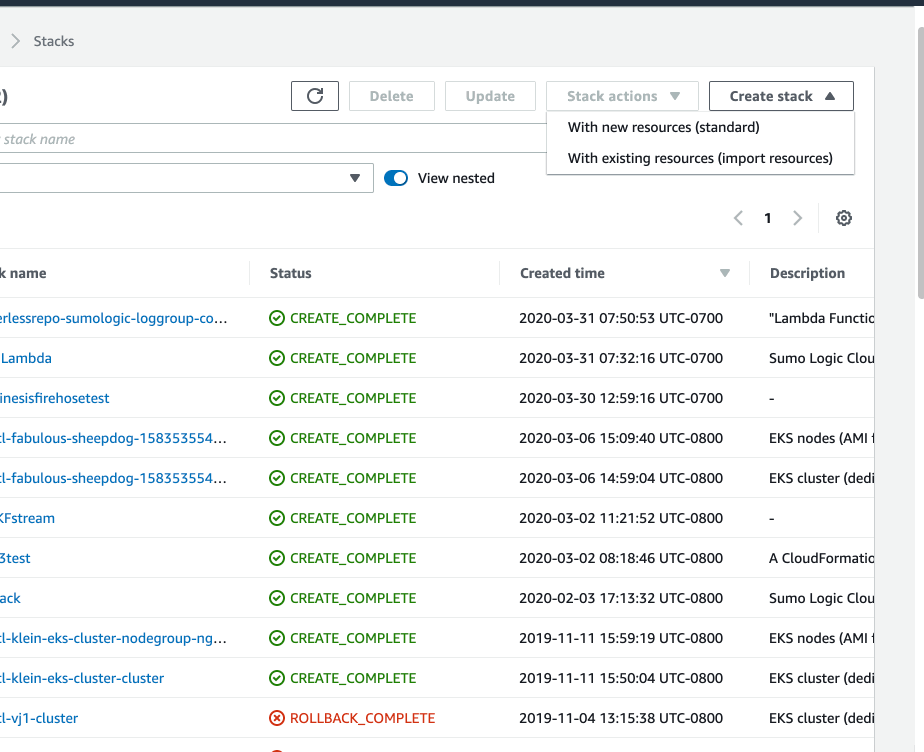Open table preferences gear icon

[x=843, y=218]
